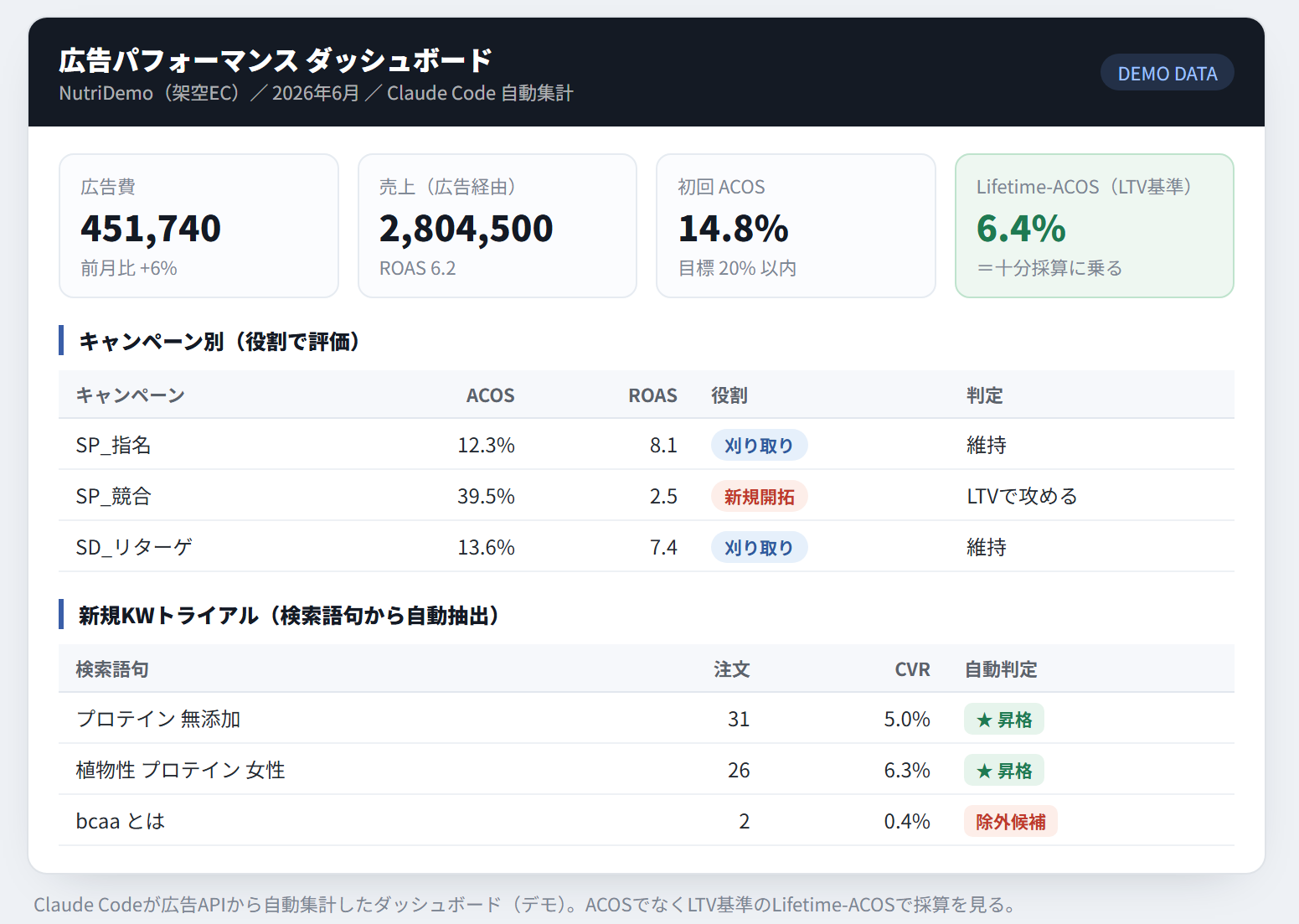Select the SD_リターゲ campaign name
The image size is (1299, 924).
tap(134, 547)
